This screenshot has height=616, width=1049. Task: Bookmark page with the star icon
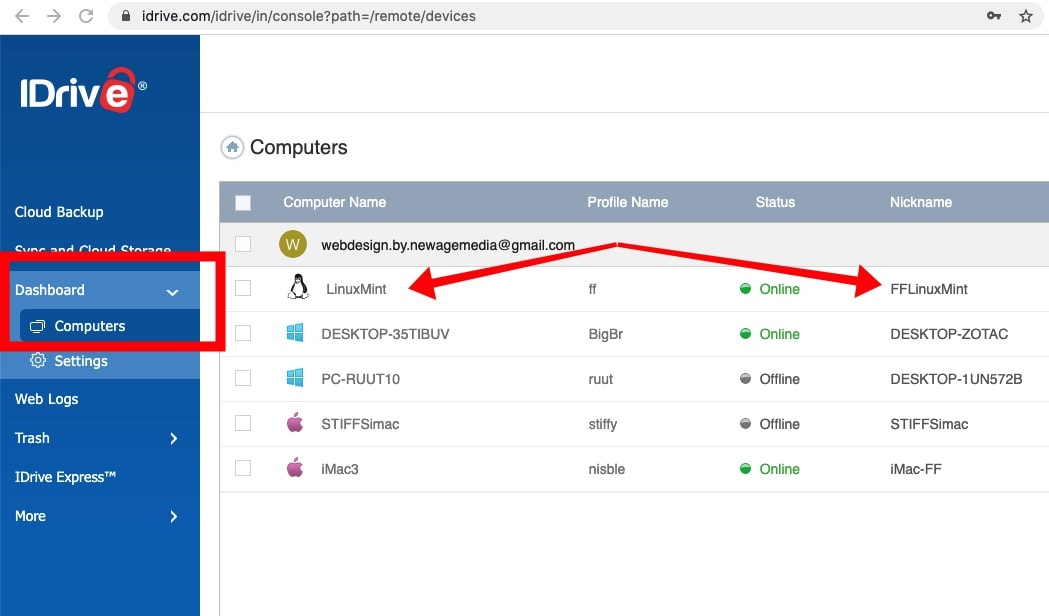pos(1025,16)
